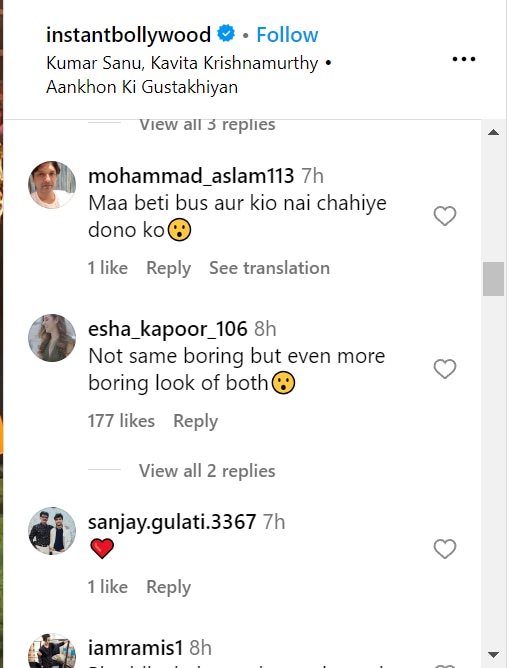The width and height of the screenshot is (509, 668).
Task: Open esha_kapoor_106's avatar
Action: (x=52, y=338)
